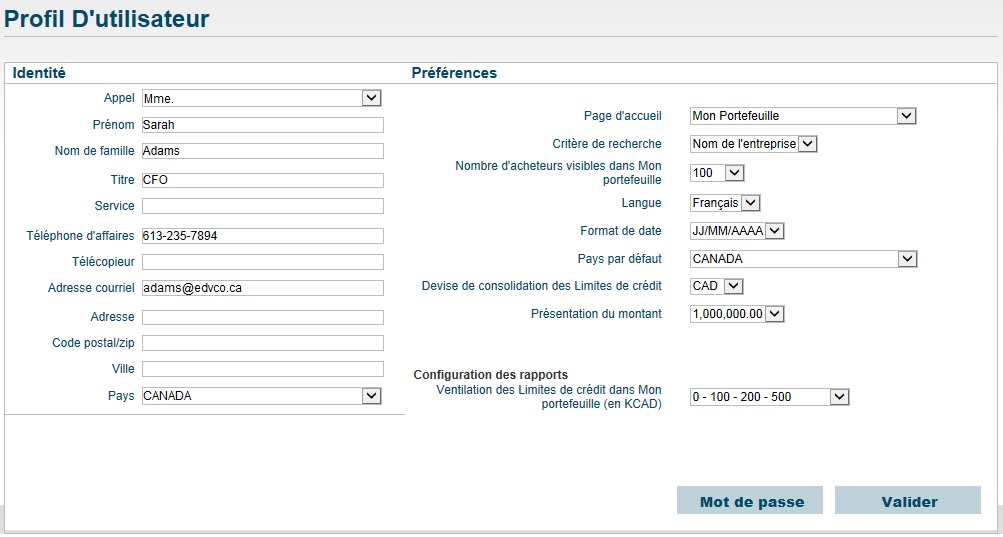Open the Format de date dropdown

pyautogui.click(x=737, y=230)
